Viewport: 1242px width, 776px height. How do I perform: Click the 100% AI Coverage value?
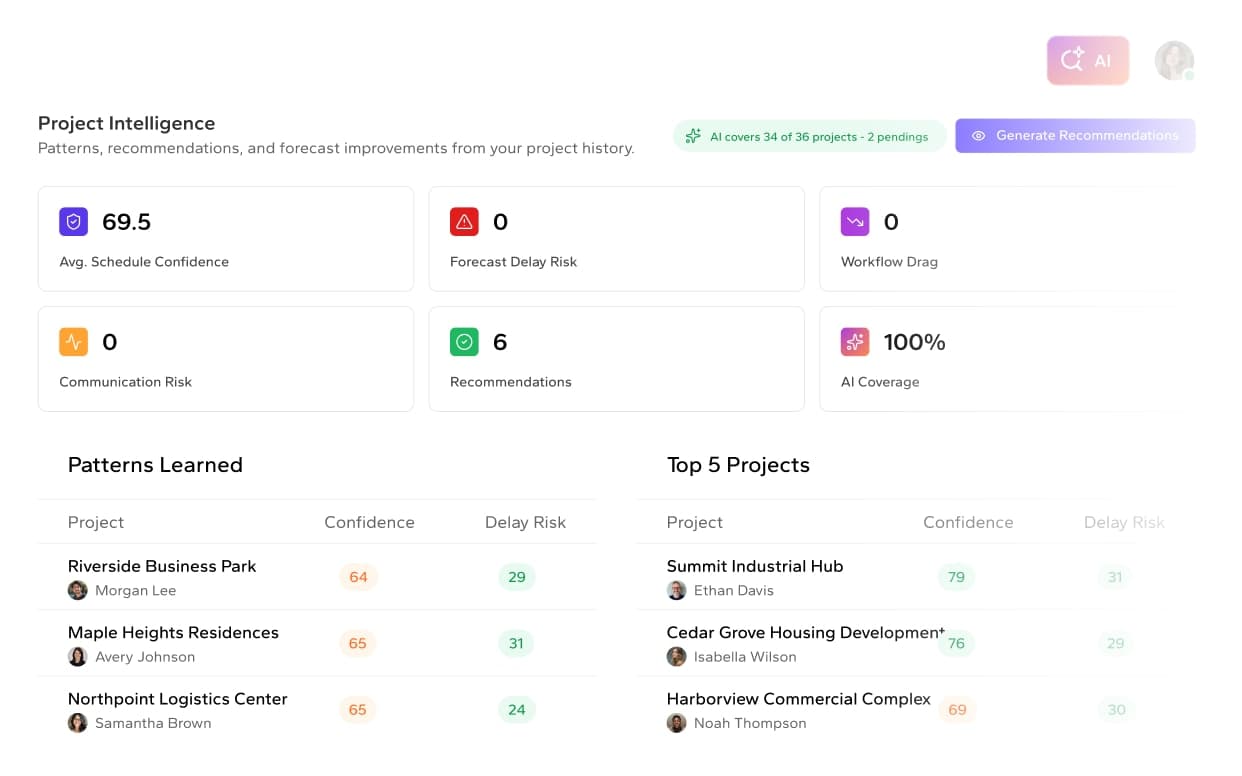pos(914,342)
